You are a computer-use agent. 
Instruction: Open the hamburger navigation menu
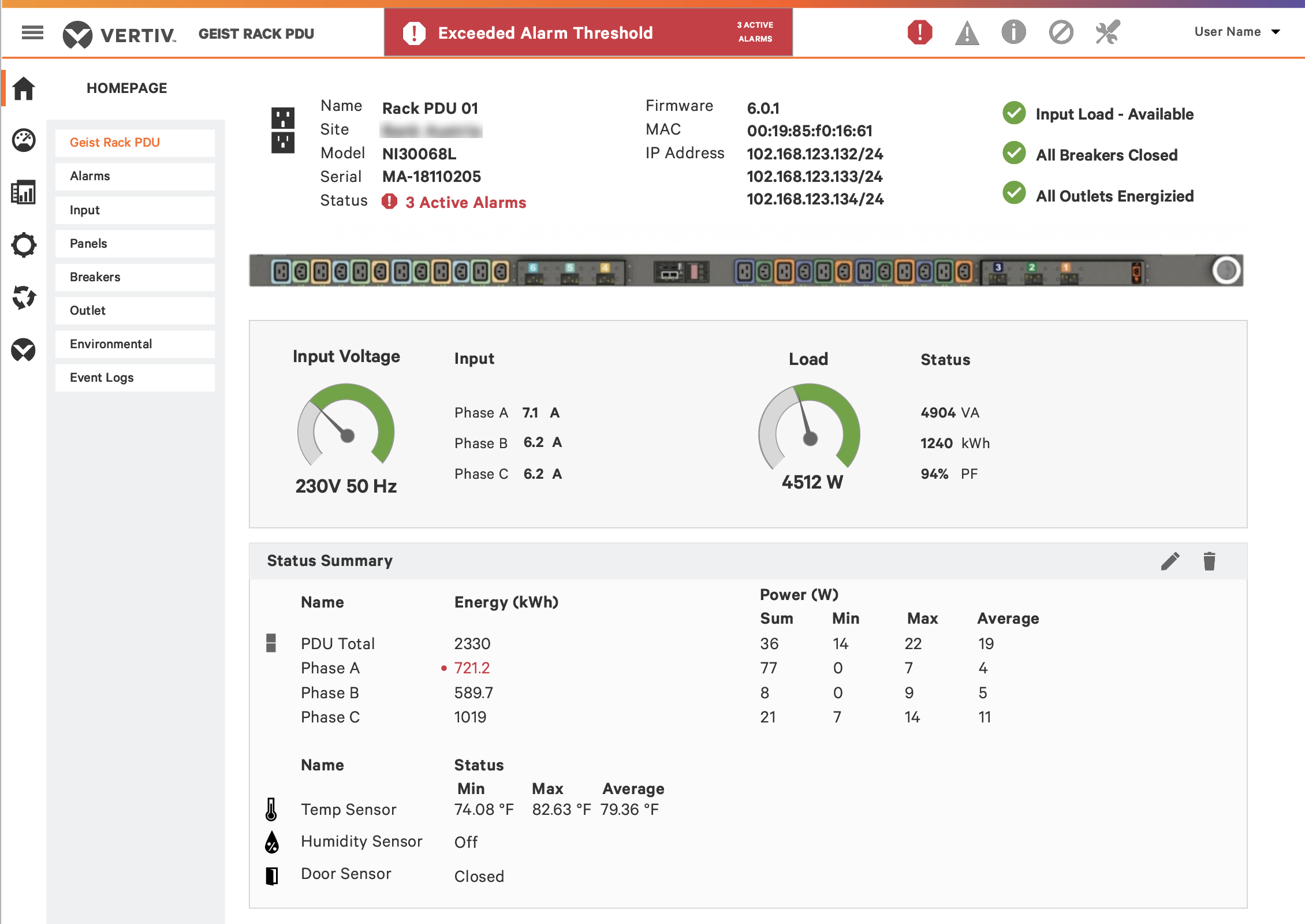pyautogui.click(x=32, y=33)
